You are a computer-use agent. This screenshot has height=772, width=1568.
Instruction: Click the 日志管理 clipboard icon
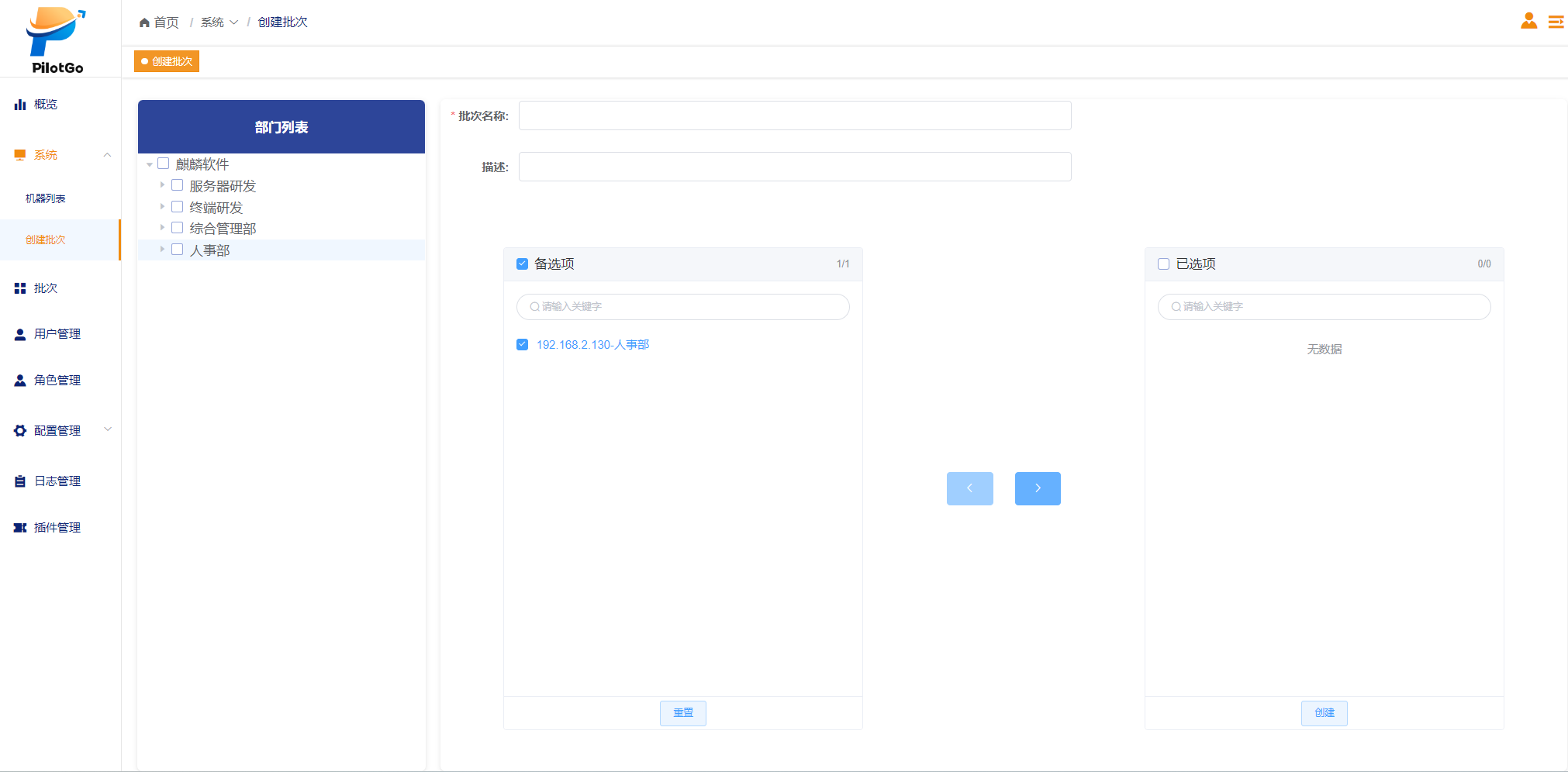tap(20, 481)
